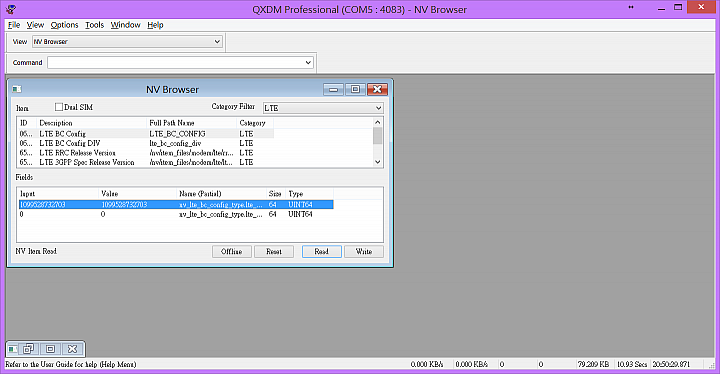Select the LTE RRC Release Version row
Screen dimensions: 720x374
pyautogui.click(x=146, y=153)
